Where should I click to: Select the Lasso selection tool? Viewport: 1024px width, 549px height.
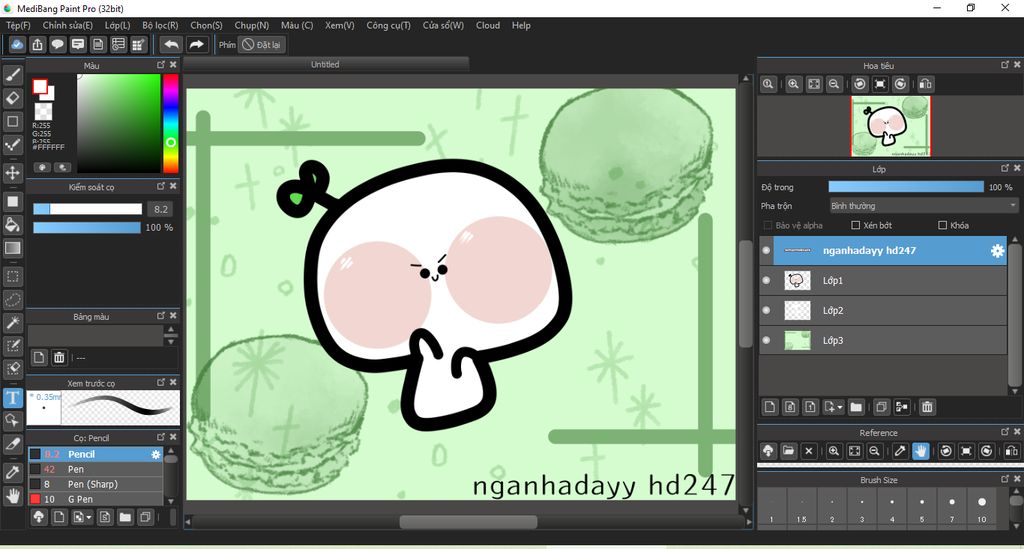[12, 300]
